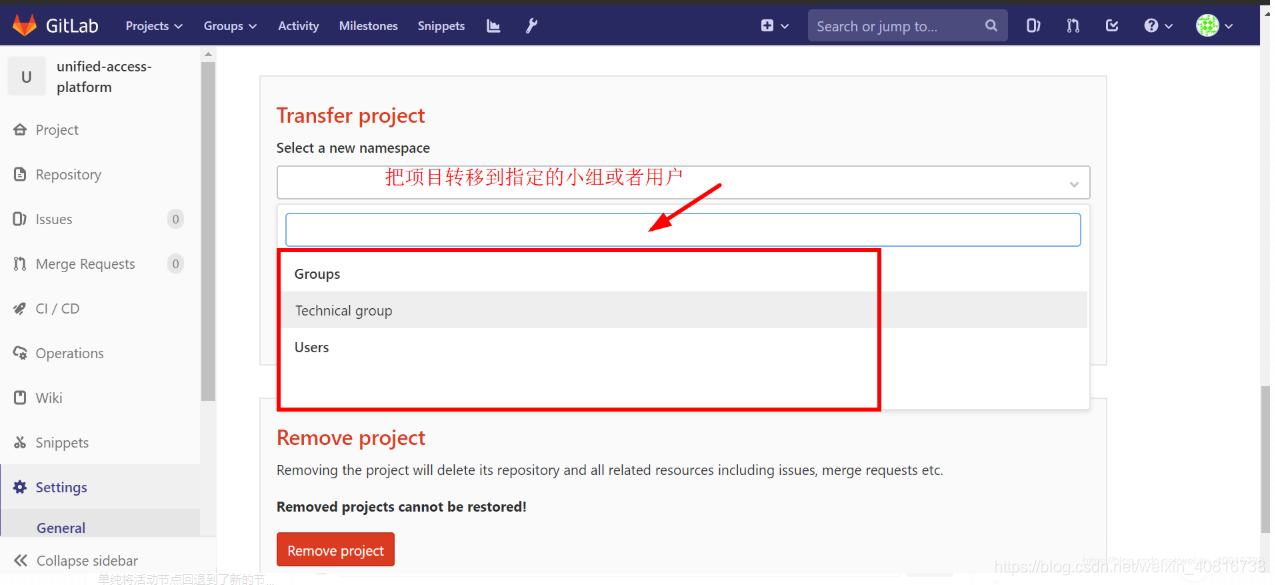The height and width of the screenshot is (585, 1275).
Task: Open the Admin area wrench icon
Action: (531, 26)
